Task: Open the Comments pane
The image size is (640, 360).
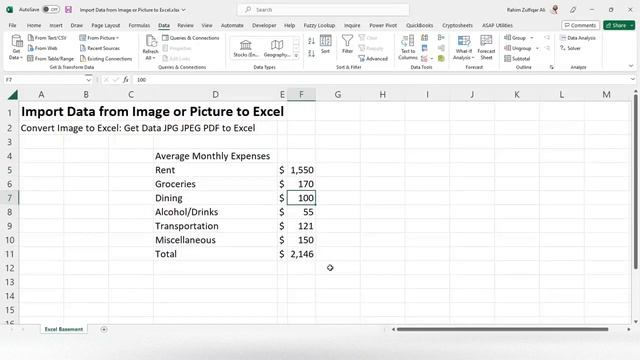Action: point(580,25)
